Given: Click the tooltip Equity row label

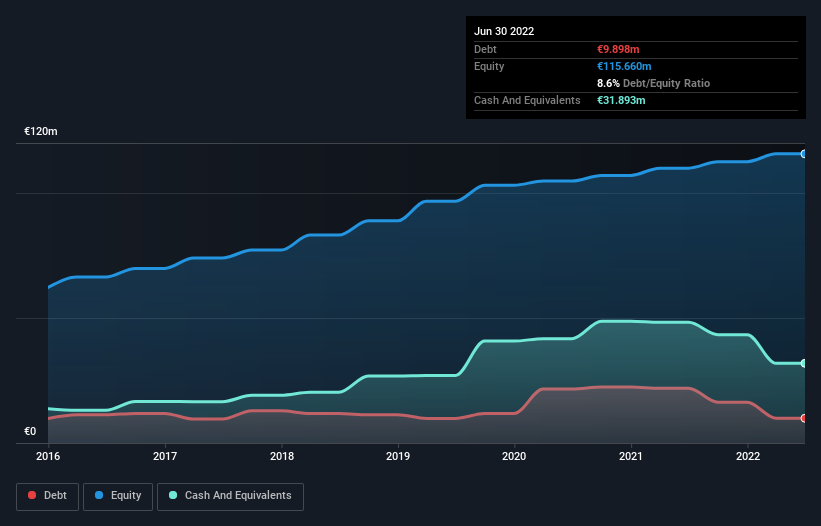Looking at the screenshot, I should tap(489, 66).
